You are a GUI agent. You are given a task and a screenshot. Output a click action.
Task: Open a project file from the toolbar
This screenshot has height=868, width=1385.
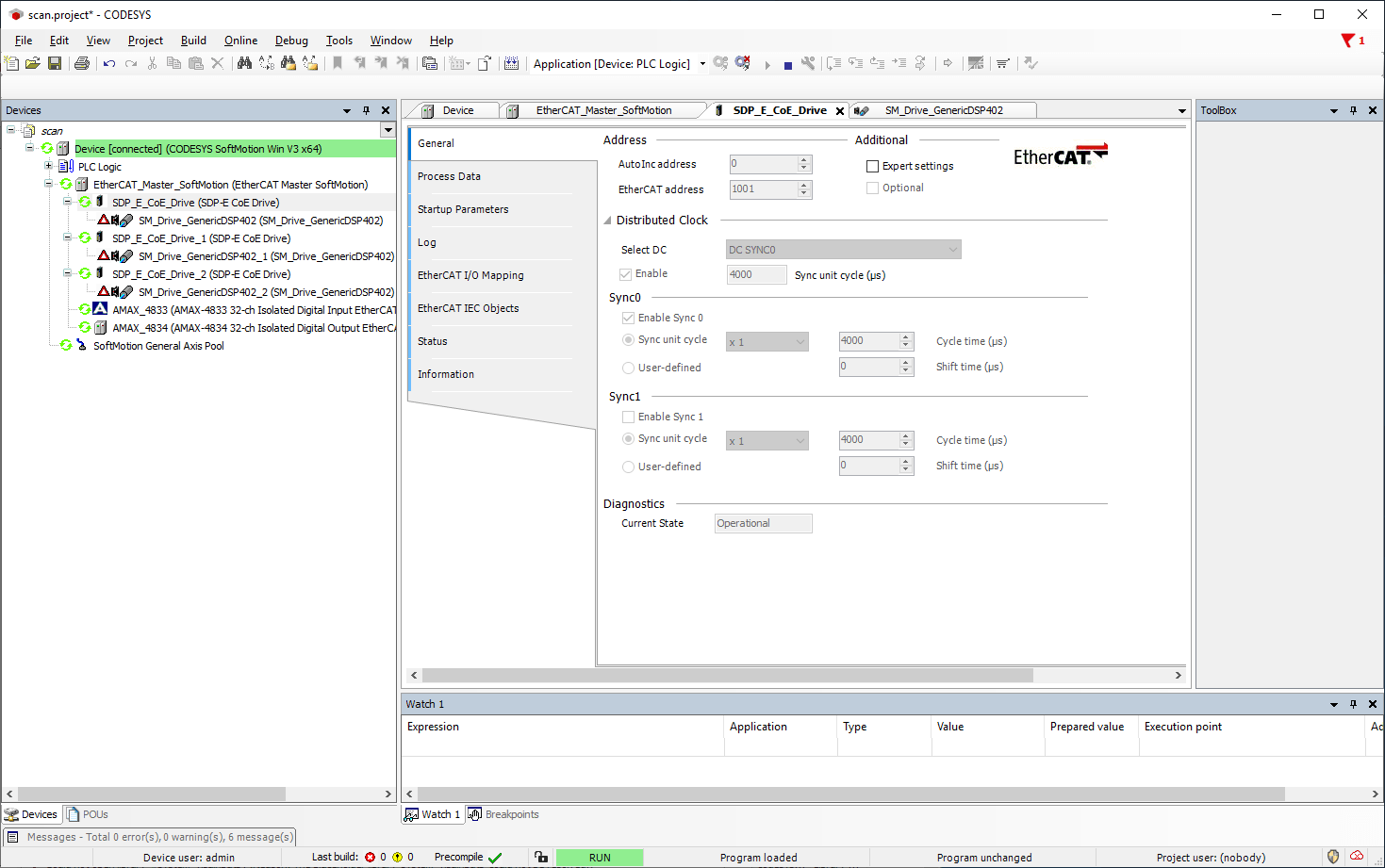33,63
